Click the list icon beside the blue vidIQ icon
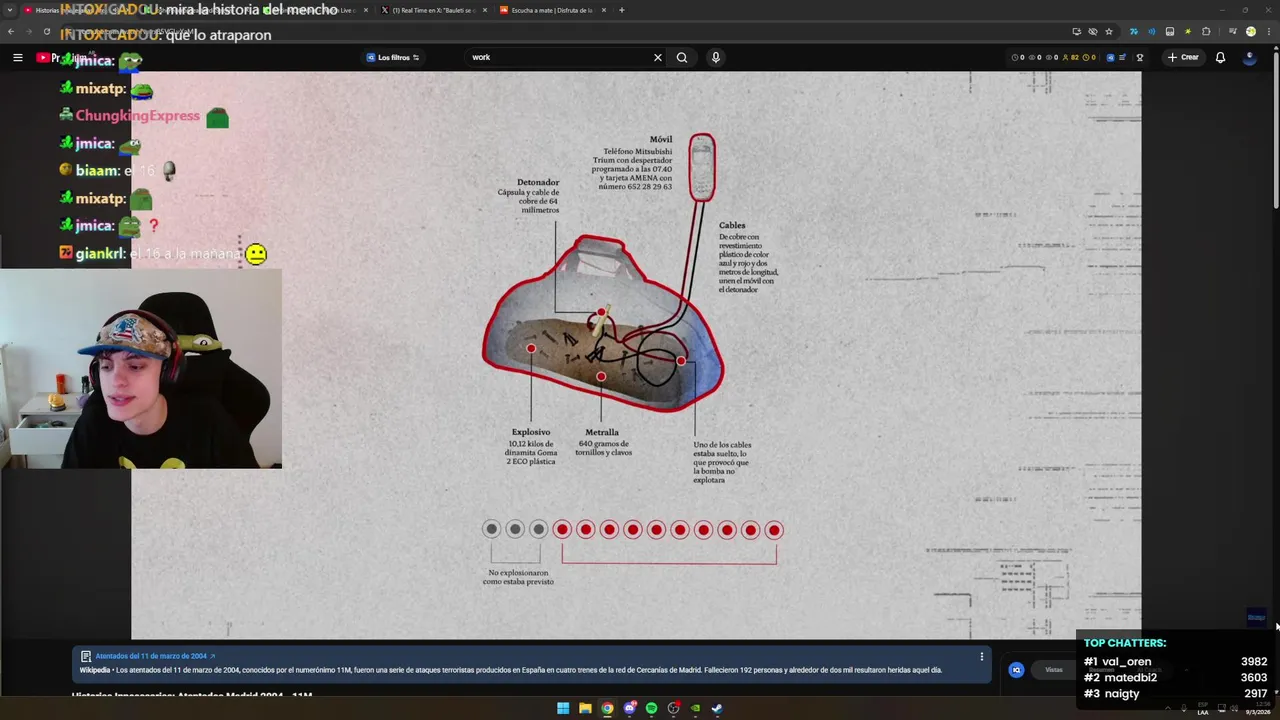 (x=1122, y=58)
